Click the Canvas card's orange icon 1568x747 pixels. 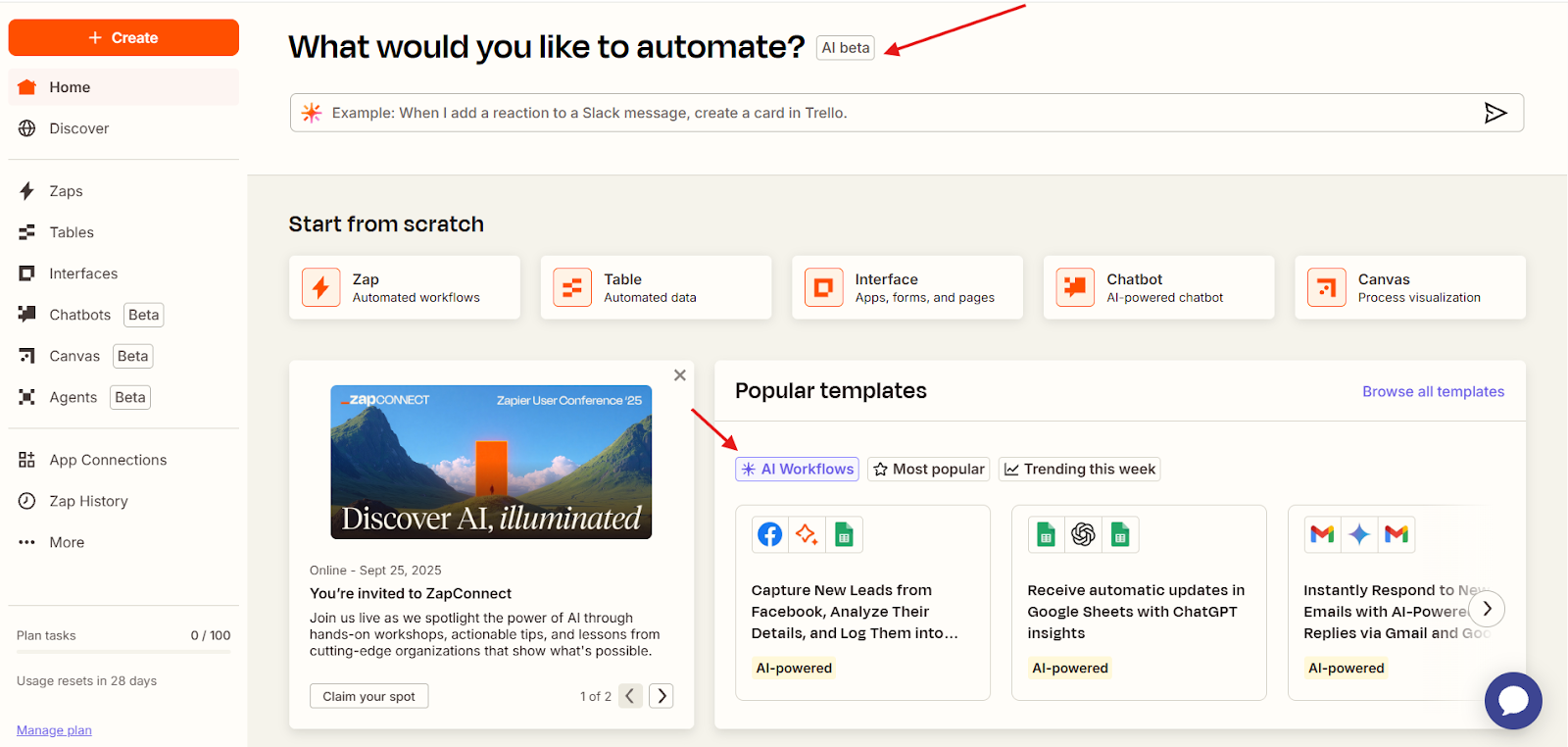point(1327,288)
